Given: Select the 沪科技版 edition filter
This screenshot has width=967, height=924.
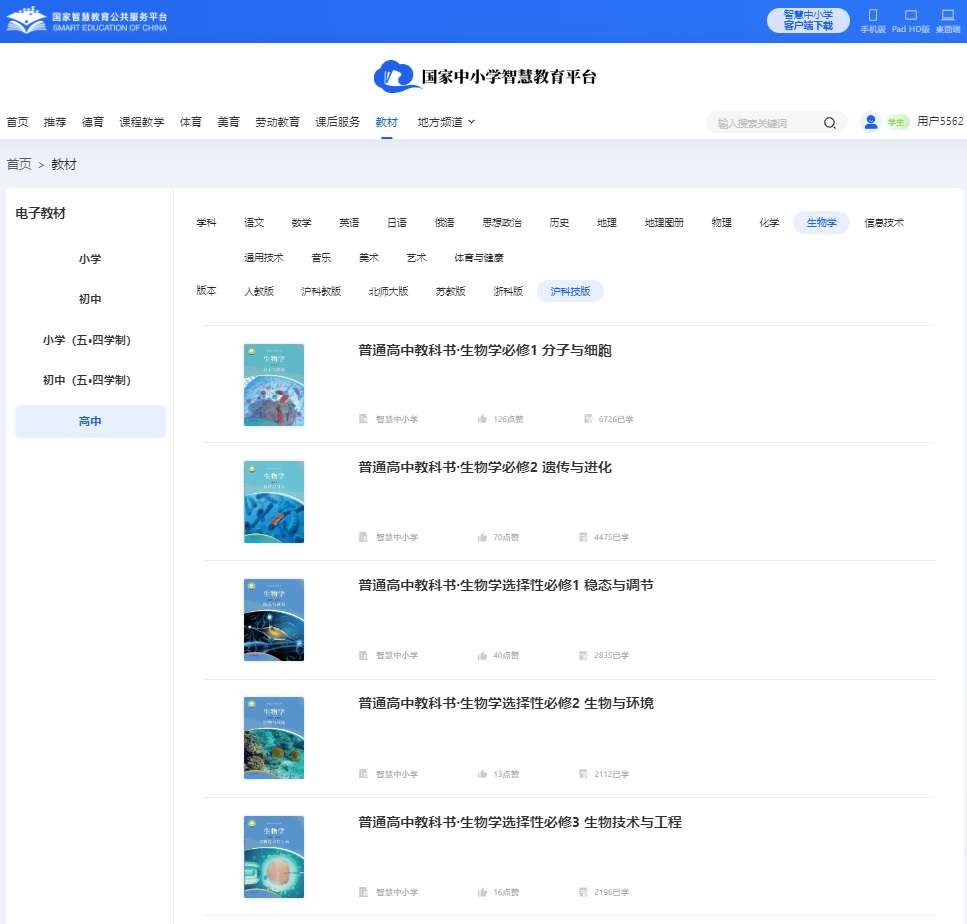Looking at the screenshot, I should point(570,290).
